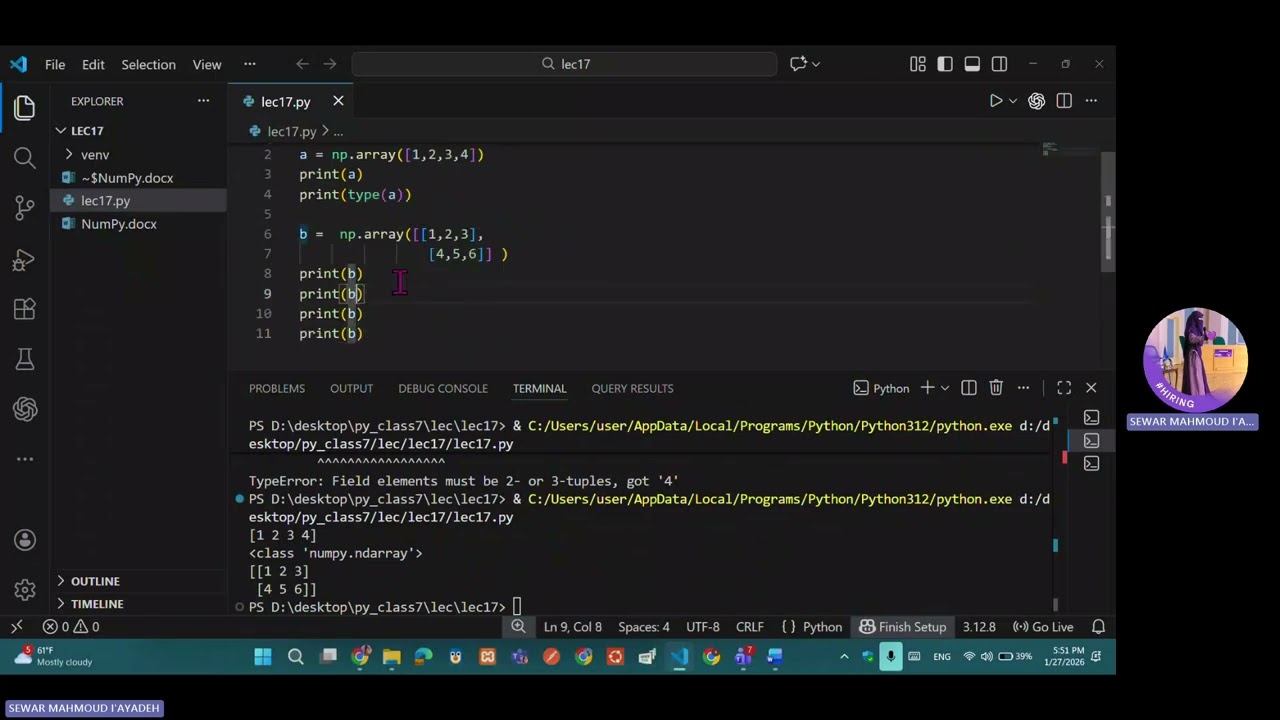Close the terminal panel
Image resolution: width=1280 pixels, height=720 pixels.
click(1091, 388)
